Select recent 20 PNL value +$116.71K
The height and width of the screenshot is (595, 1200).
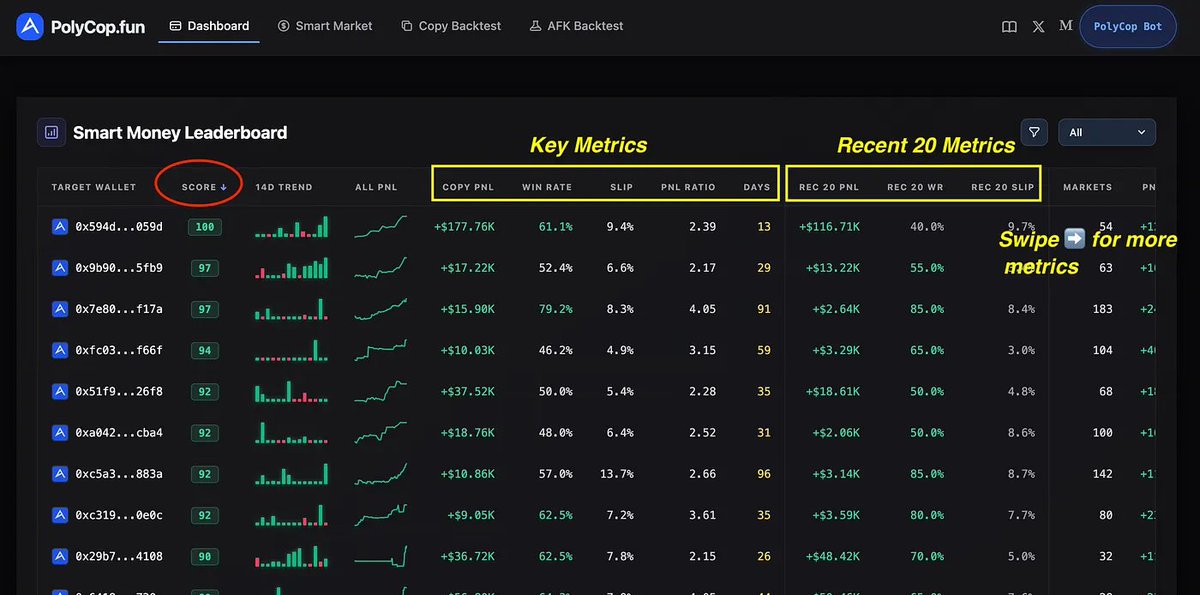point(829,227)
